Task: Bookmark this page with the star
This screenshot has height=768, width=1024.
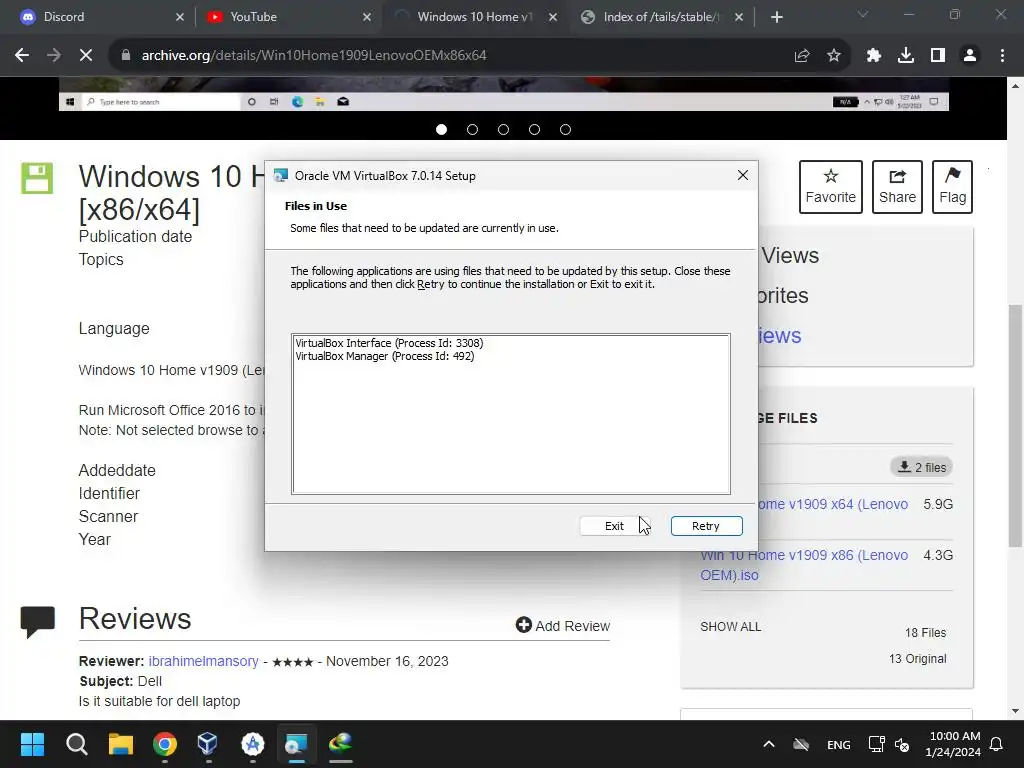Action: click(x=834, y=56)
